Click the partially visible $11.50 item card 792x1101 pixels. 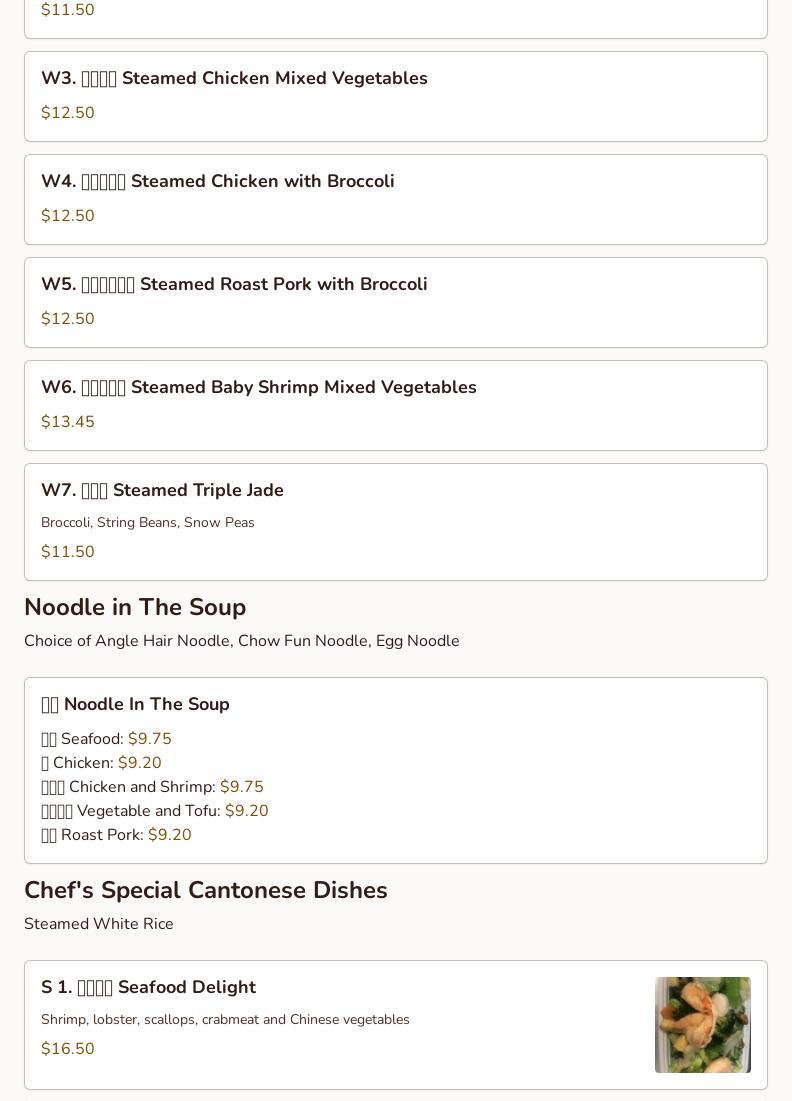tap(396, 19)
